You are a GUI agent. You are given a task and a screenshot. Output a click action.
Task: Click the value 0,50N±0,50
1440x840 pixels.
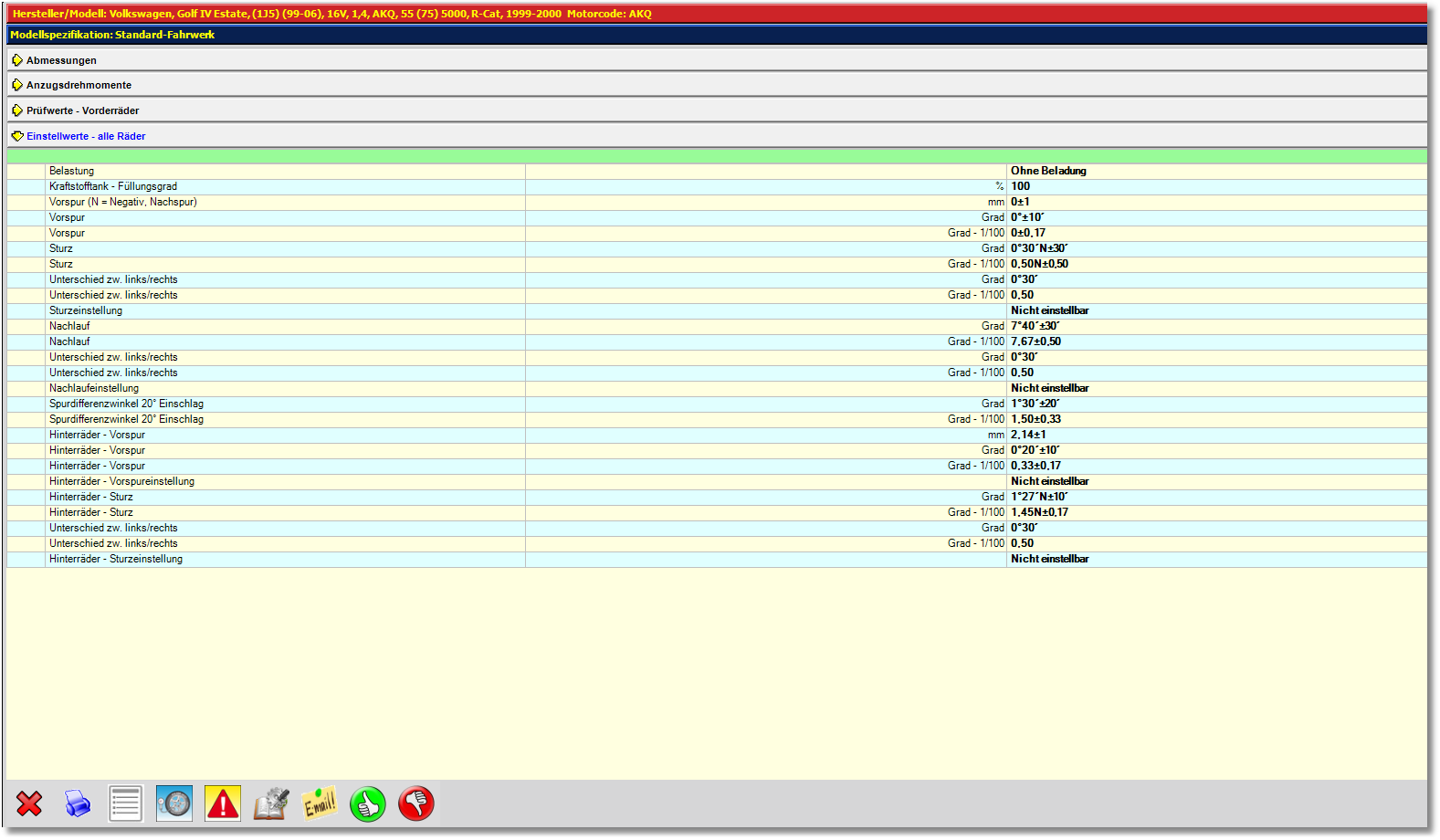coord(1039,264)
